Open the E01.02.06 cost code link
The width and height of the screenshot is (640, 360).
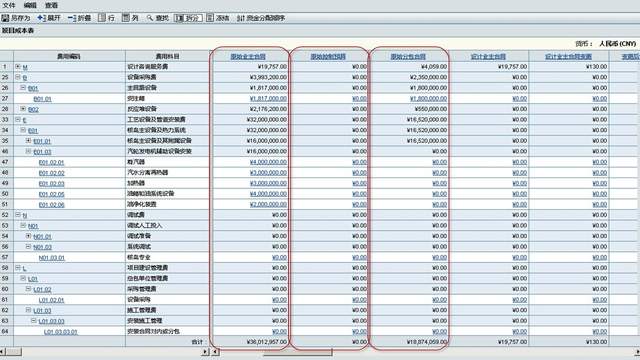coord(51,205)
